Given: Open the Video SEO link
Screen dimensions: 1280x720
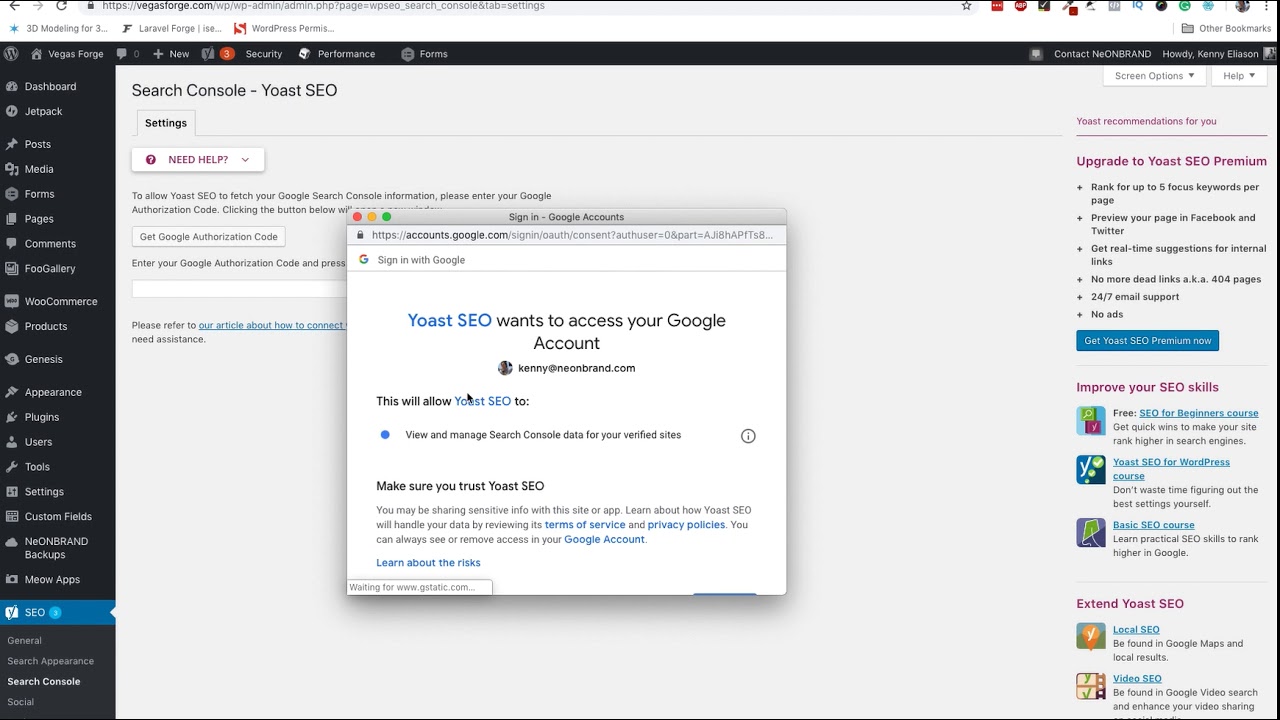Looking at the screenshot, I should tap(1137, 679).
